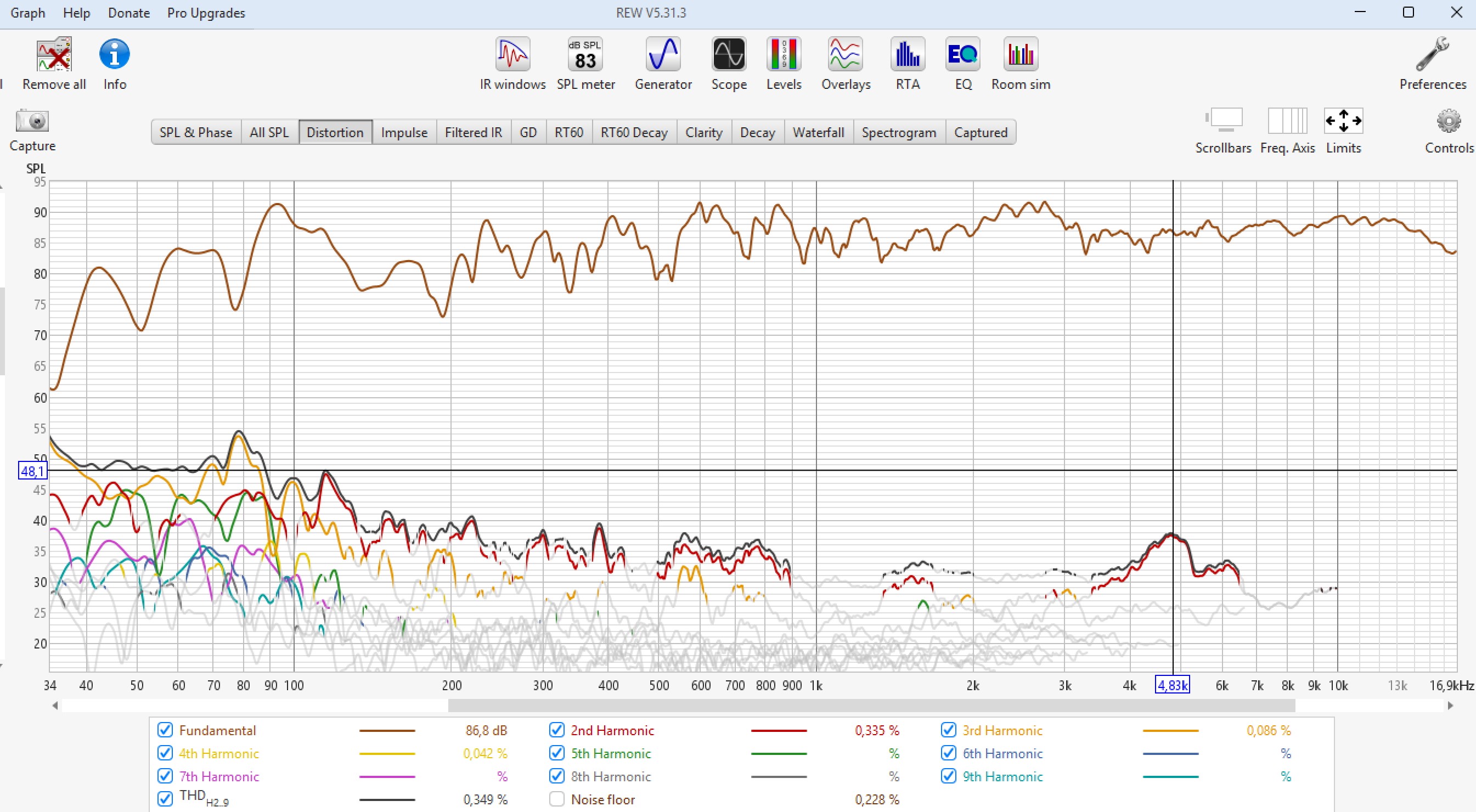Click the THD value 0,349 %

coord(485,799)
